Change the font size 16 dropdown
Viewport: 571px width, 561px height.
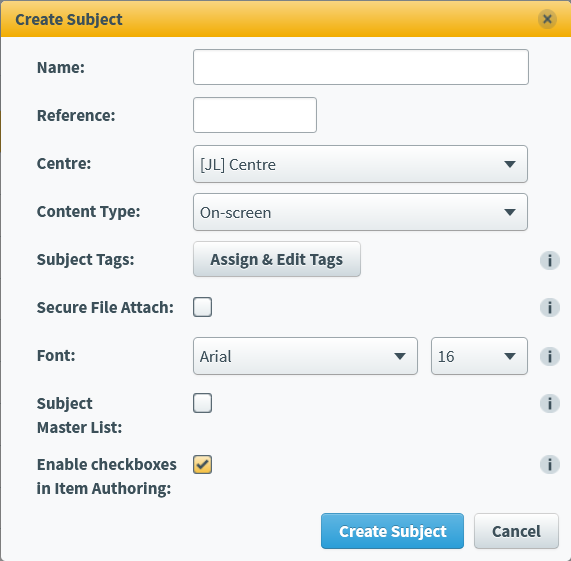[x=479, y=356]
